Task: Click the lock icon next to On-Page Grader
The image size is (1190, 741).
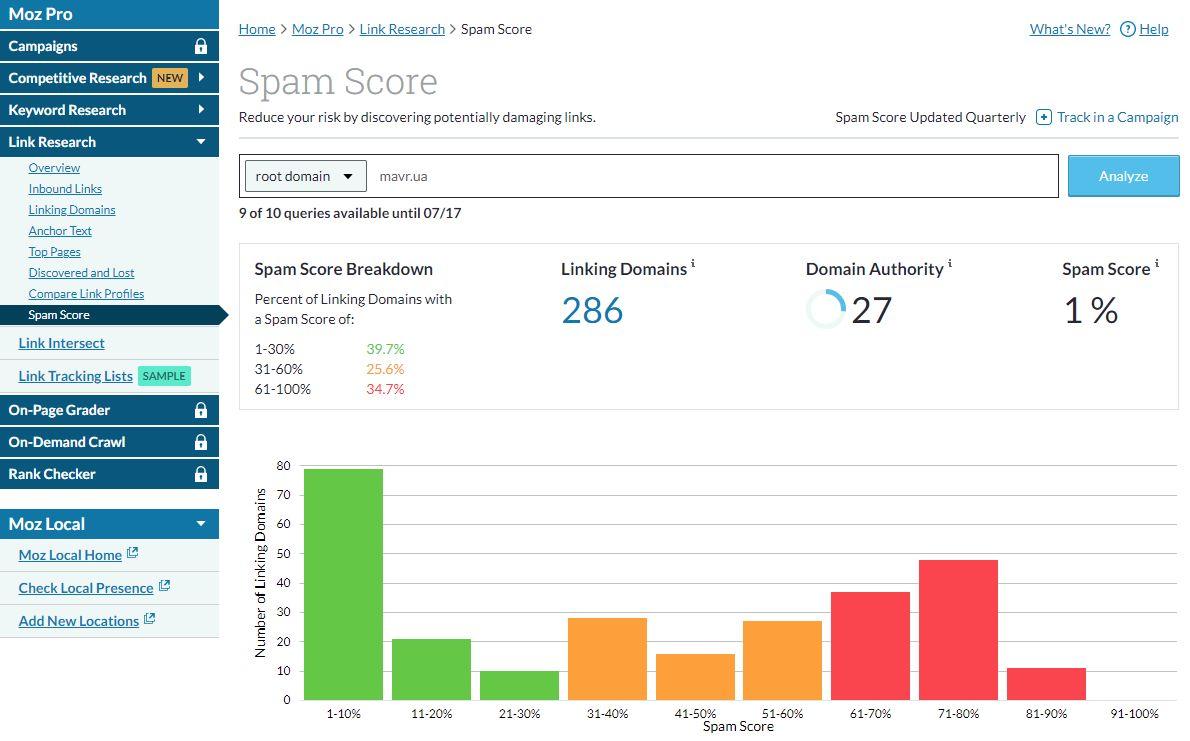Action: [x=200, y=410]
